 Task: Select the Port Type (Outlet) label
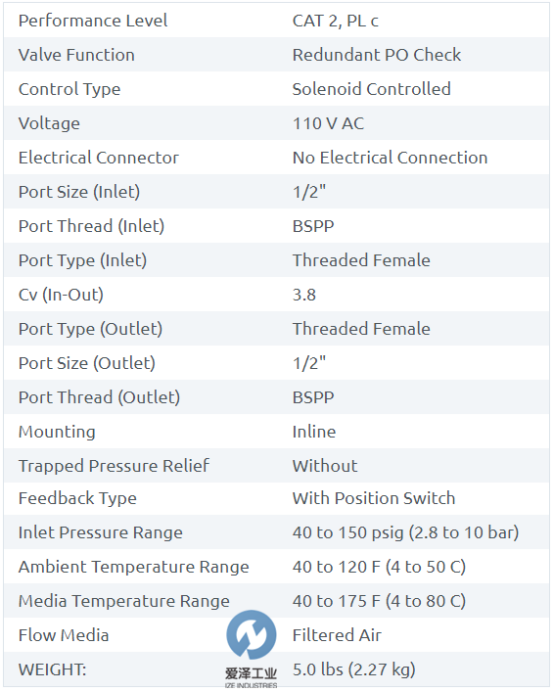click(90, 329)
